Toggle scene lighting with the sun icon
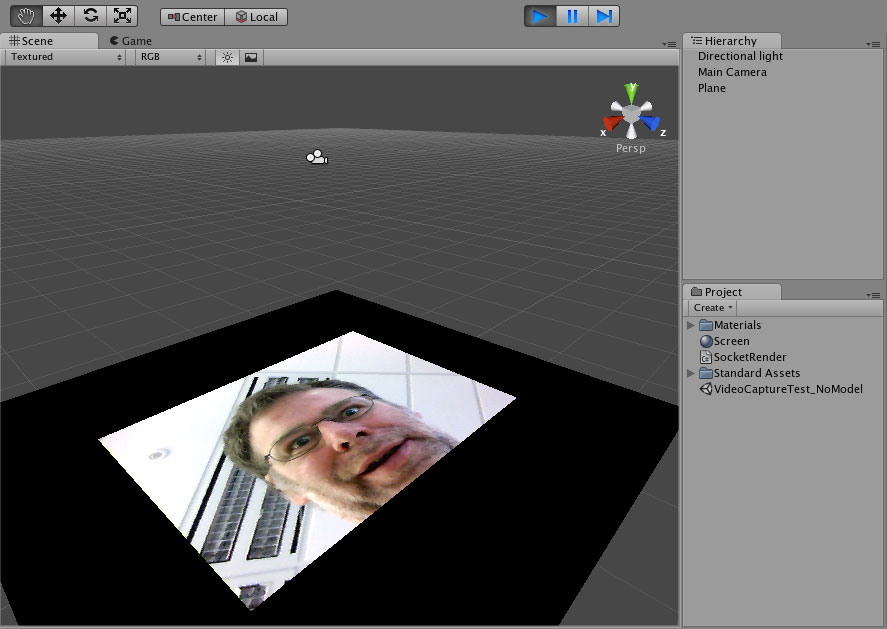887x629 pixels. point(226,57)
